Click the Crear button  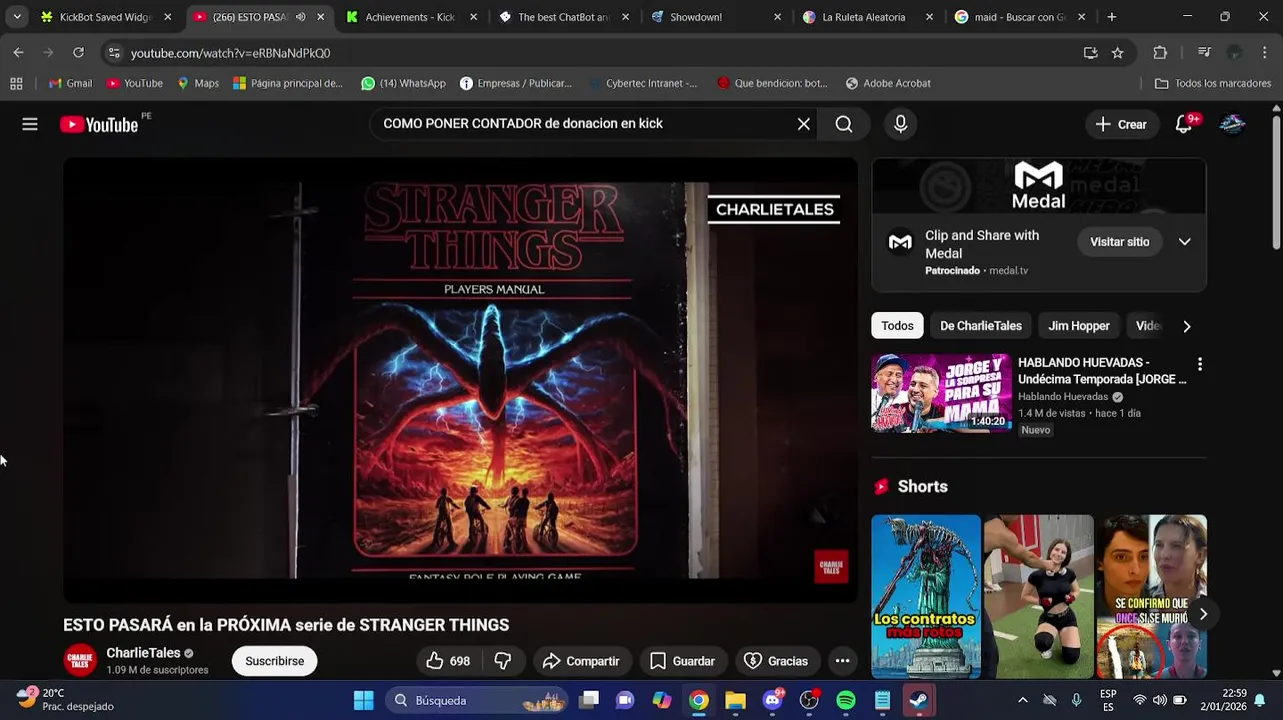tap(1121, 124)
